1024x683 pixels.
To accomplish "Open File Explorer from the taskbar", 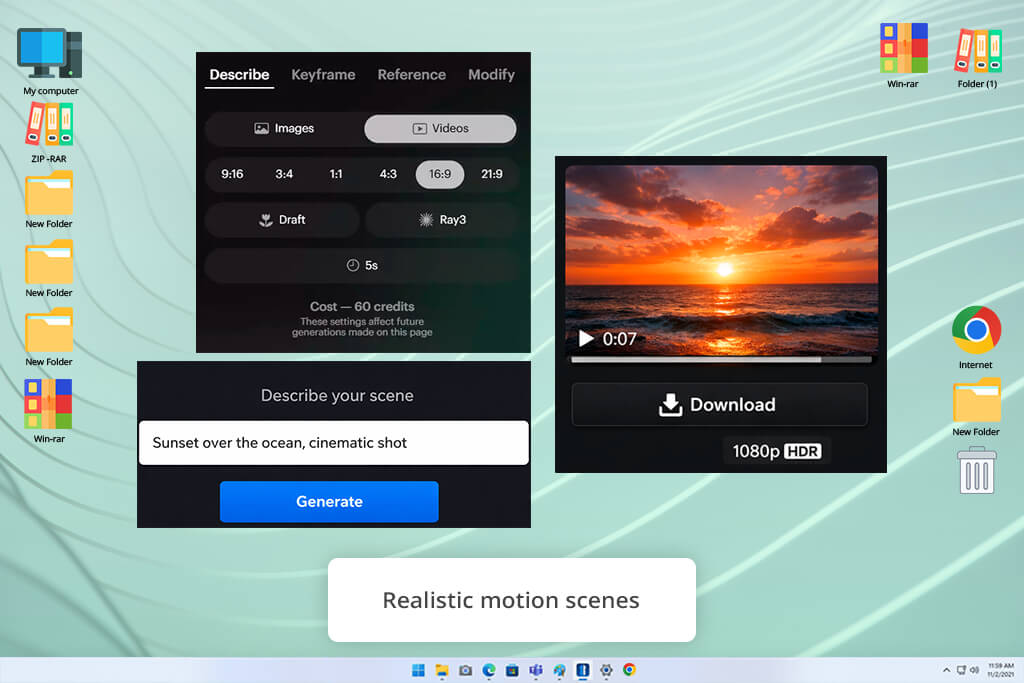I will click(442, 670).
